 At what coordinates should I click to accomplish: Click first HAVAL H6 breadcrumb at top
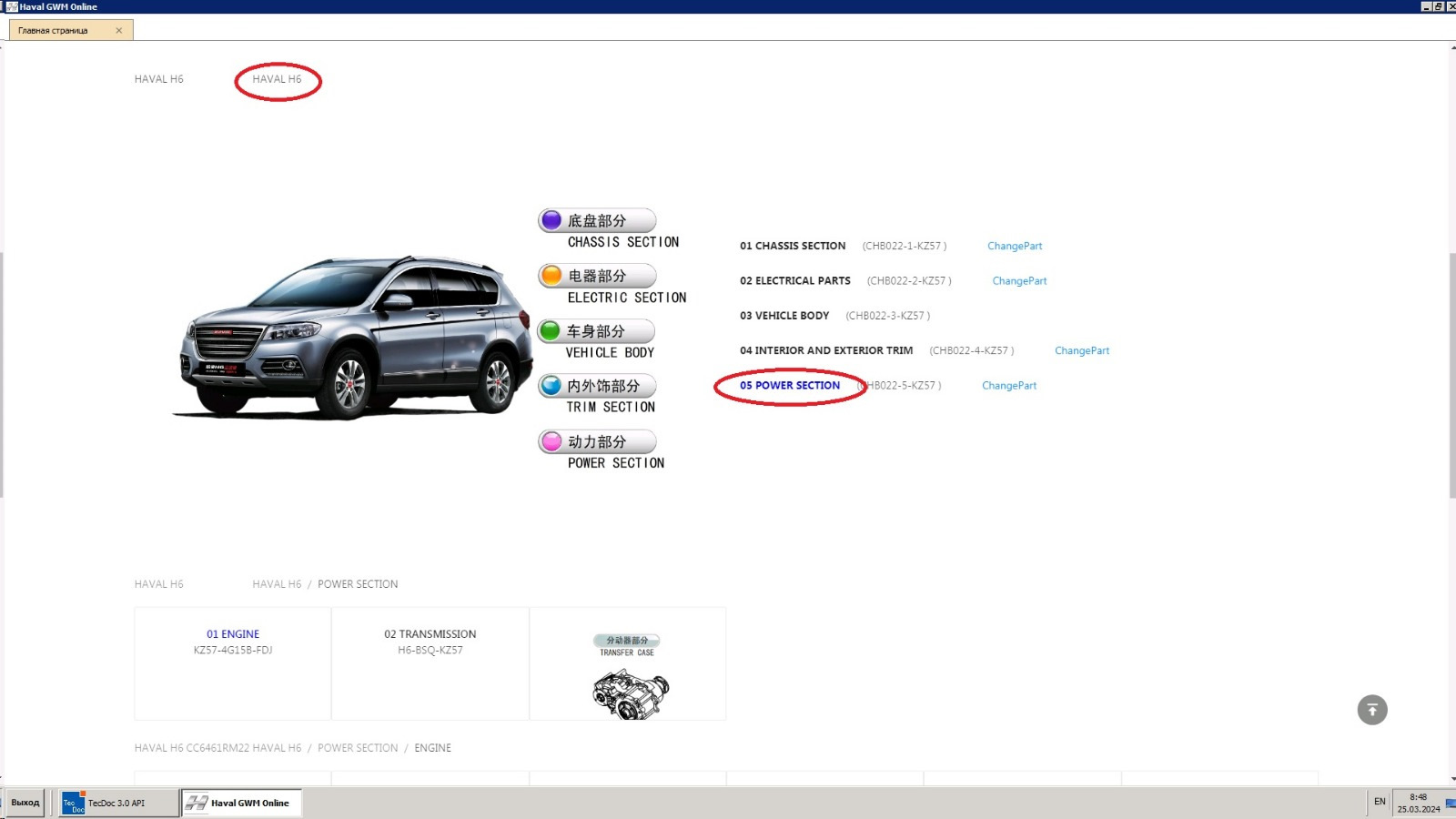(x=159, y=79)
